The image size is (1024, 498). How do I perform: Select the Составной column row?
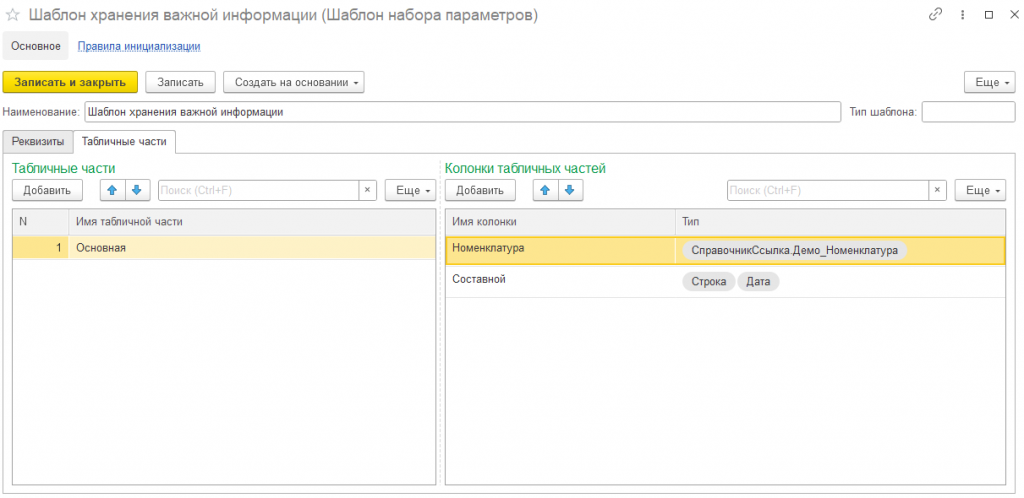[725, 281]
